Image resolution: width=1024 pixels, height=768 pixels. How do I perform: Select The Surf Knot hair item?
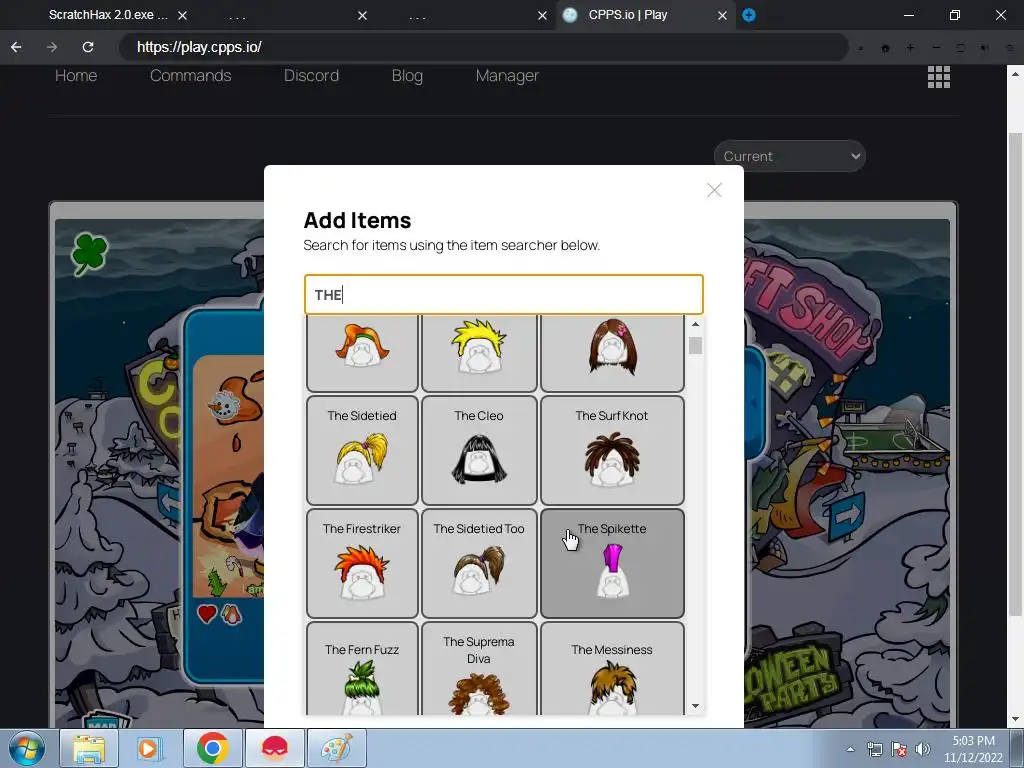coord(612,450)
